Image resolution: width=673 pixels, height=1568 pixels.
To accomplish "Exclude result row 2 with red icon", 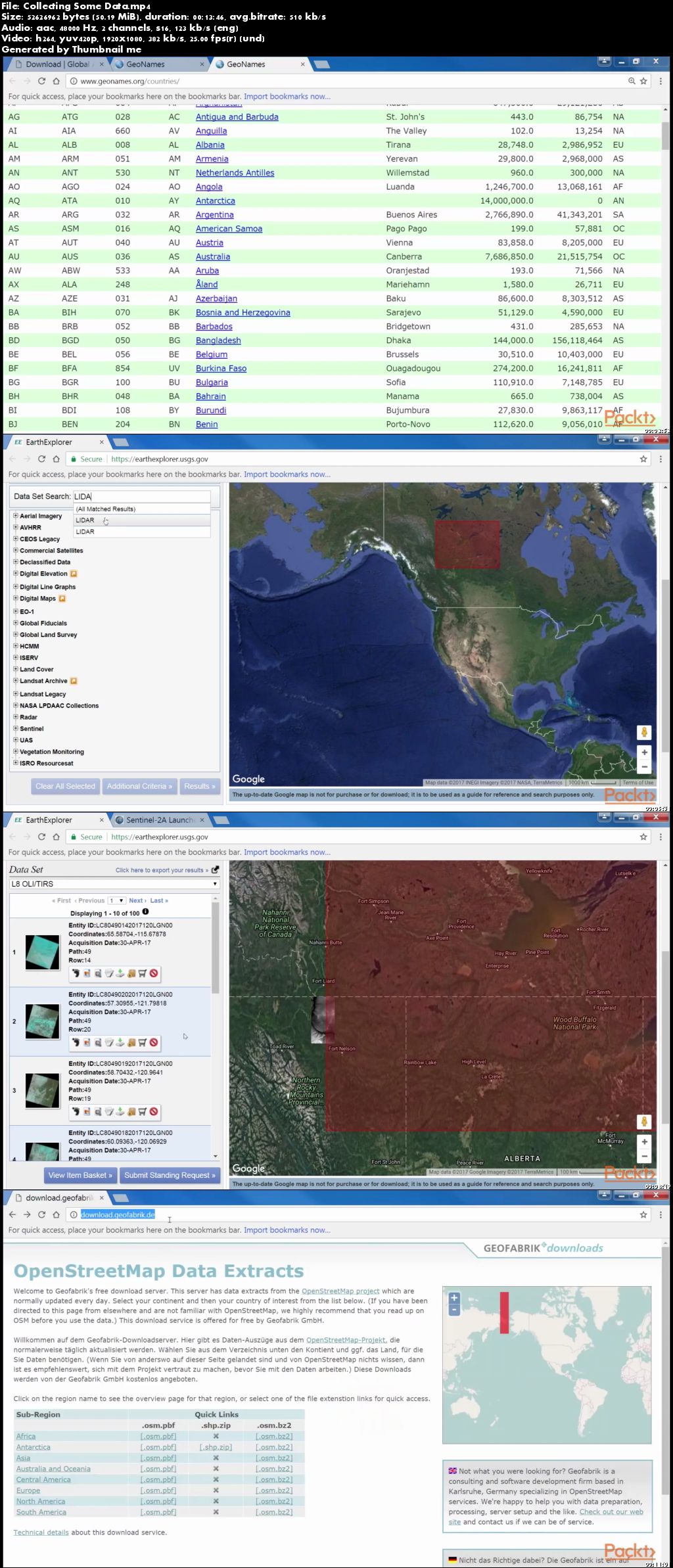I will [x=154, y=1042].
